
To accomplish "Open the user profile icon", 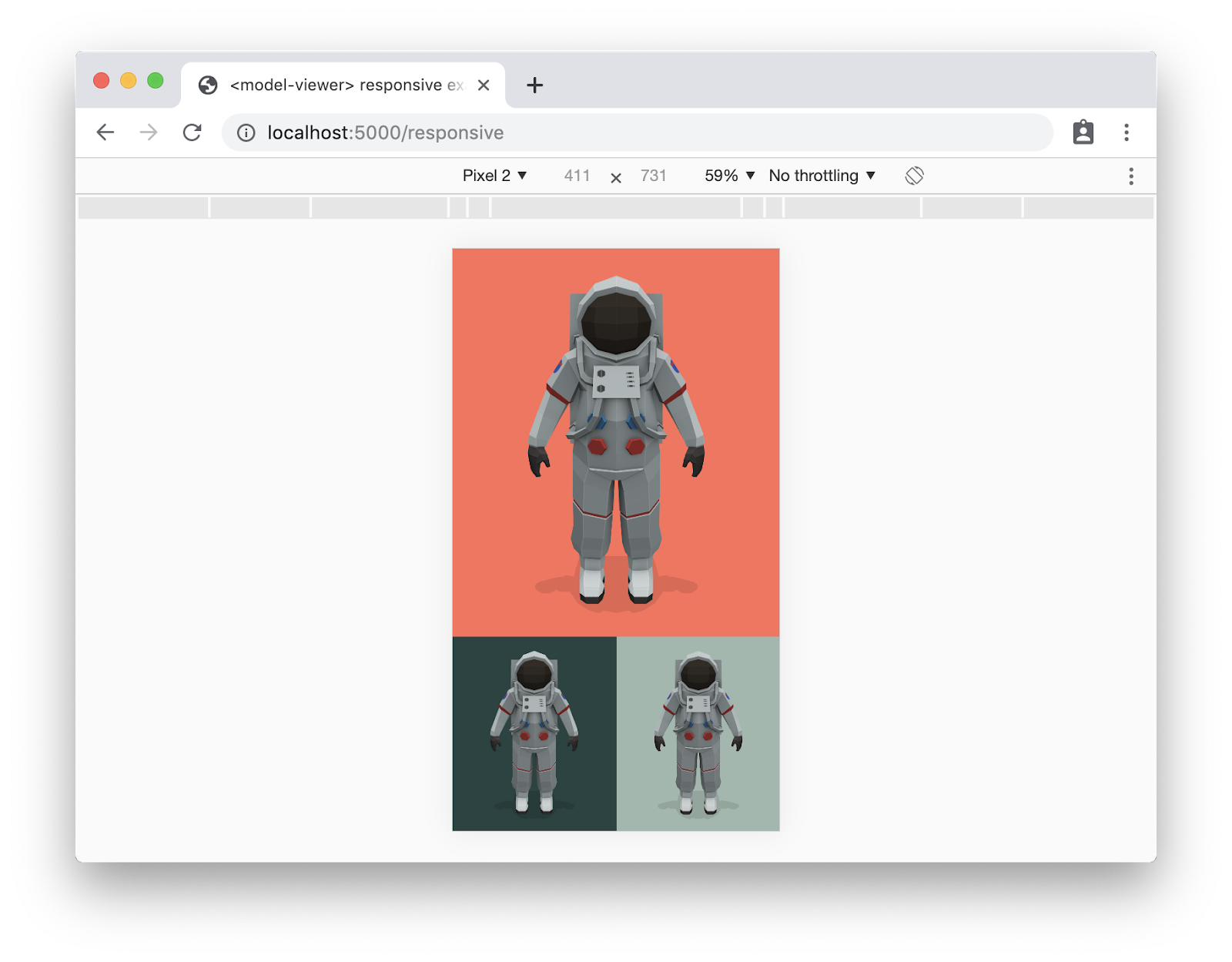I will coord(1083,132).
